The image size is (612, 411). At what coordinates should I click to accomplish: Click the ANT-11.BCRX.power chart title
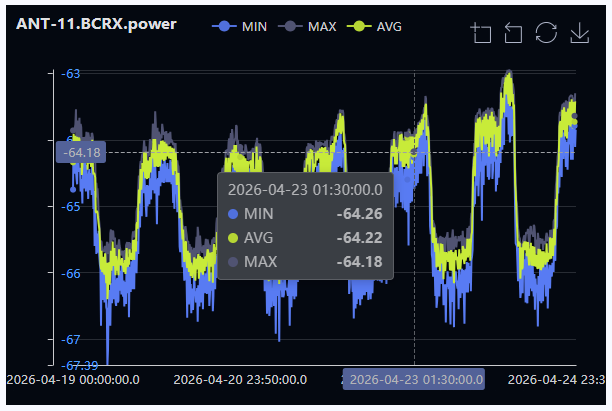coord(96,24)
